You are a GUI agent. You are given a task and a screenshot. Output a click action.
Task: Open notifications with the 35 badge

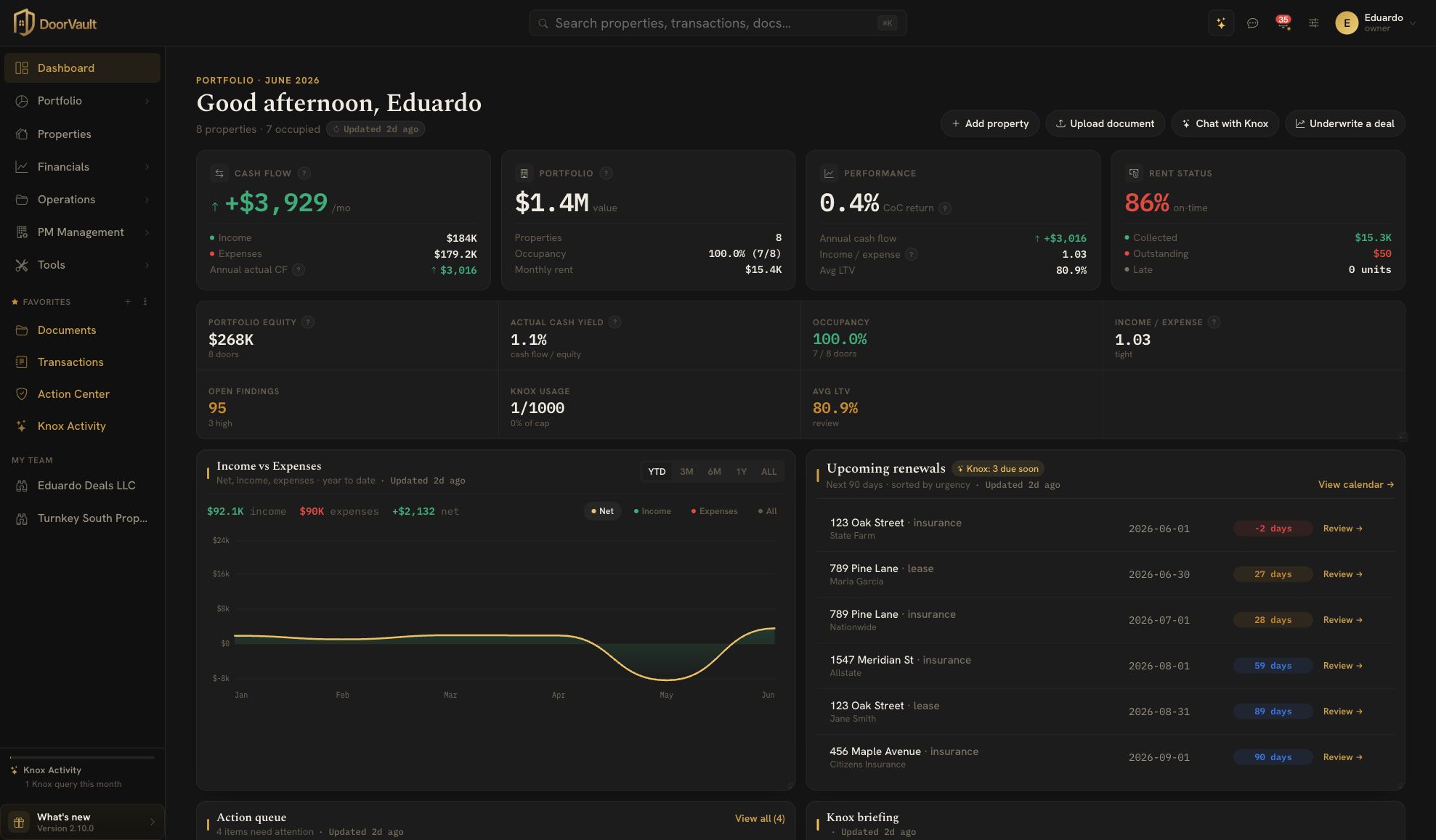[1283, 23]
